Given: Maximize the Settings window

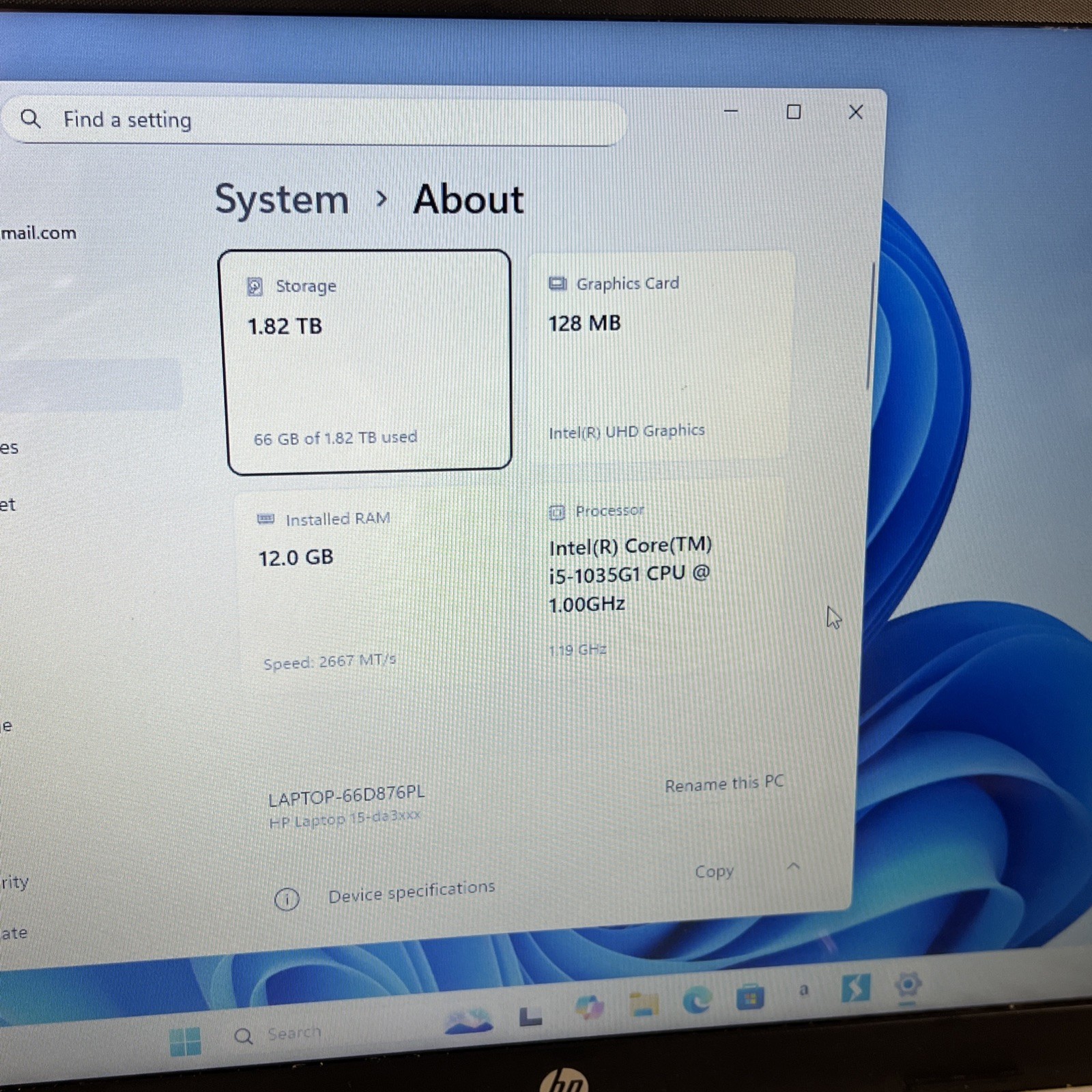Looking at the screenshot, I should point(793,112).
